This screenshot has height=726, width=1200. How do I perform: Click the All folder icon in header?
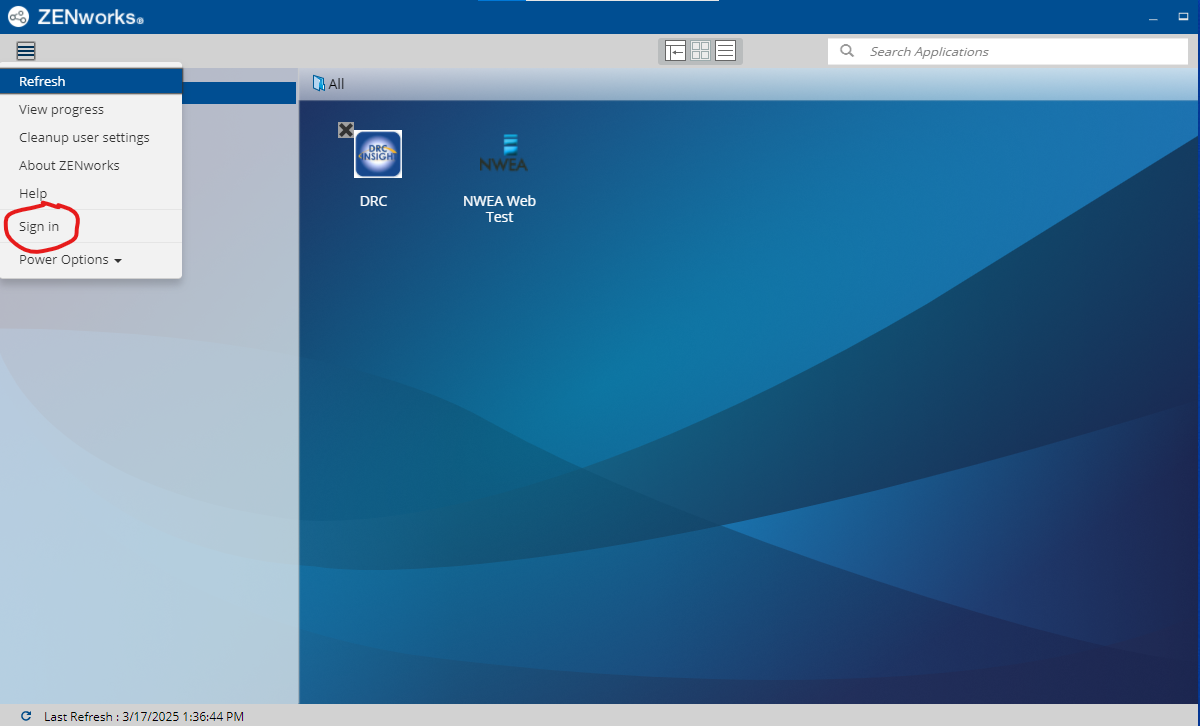pyautogui.click(x=319, y=84)
